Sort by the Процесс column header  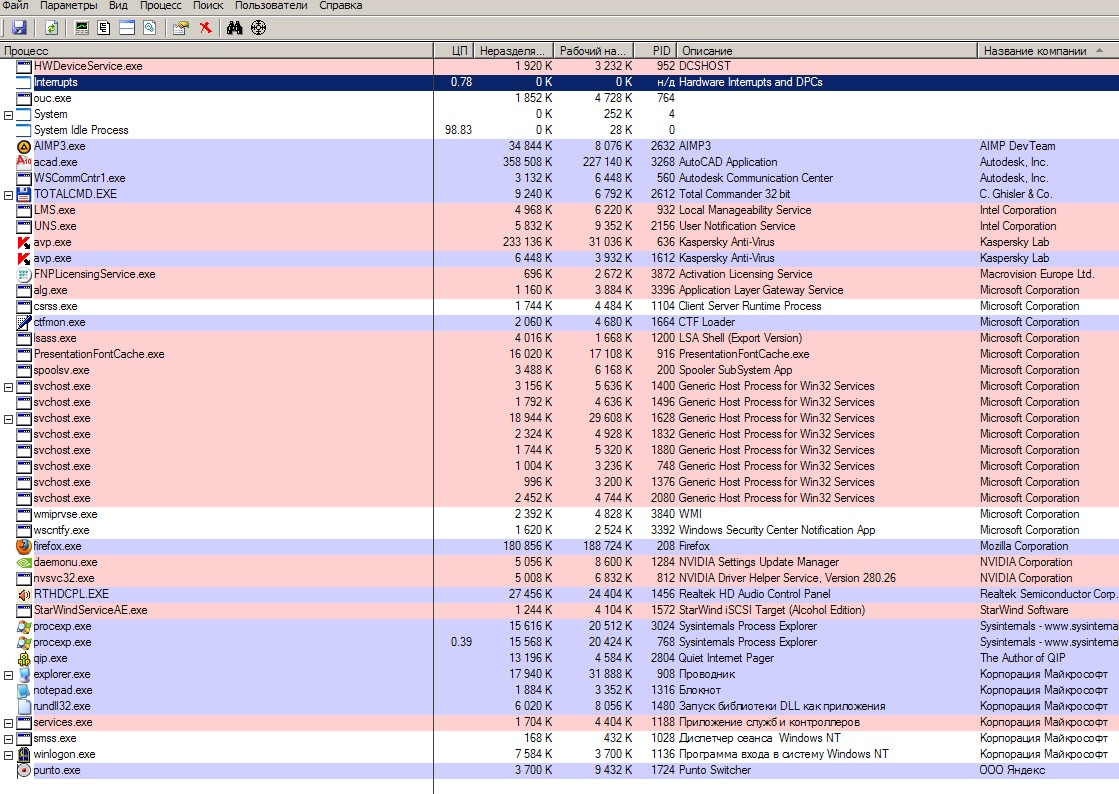(x=217, y=51)
